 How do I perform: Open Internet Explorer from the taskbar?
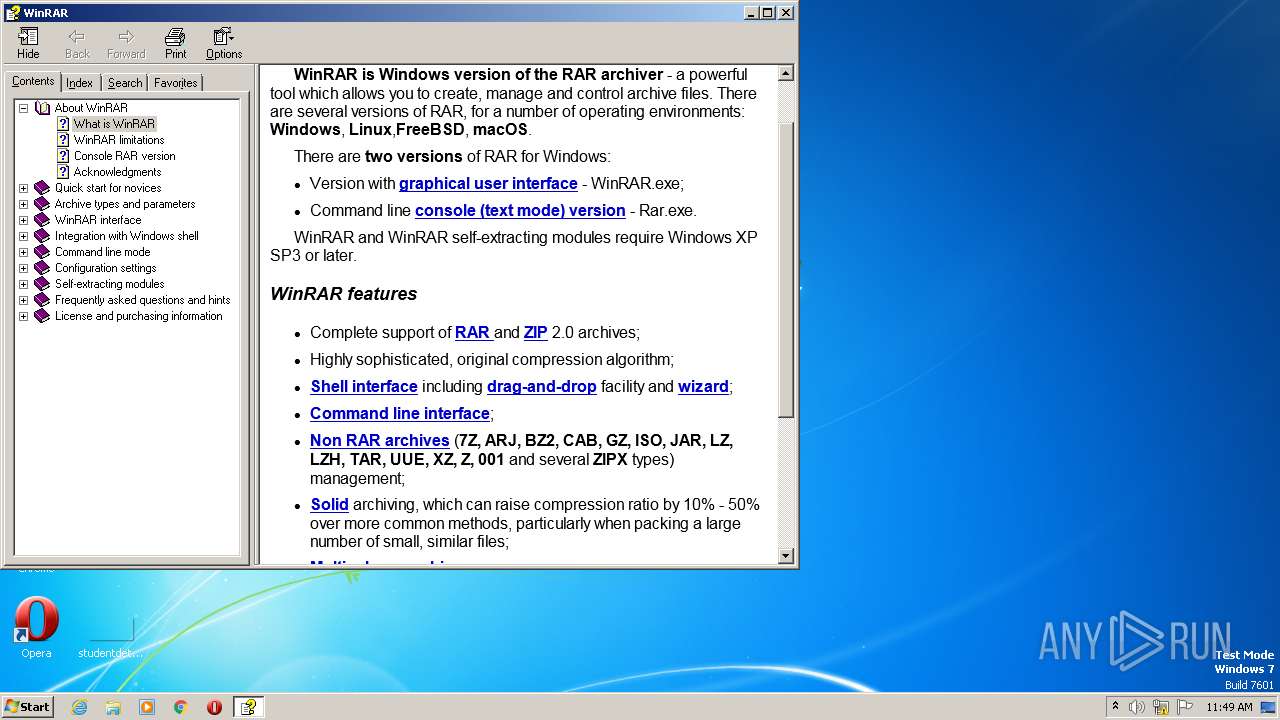79,707
